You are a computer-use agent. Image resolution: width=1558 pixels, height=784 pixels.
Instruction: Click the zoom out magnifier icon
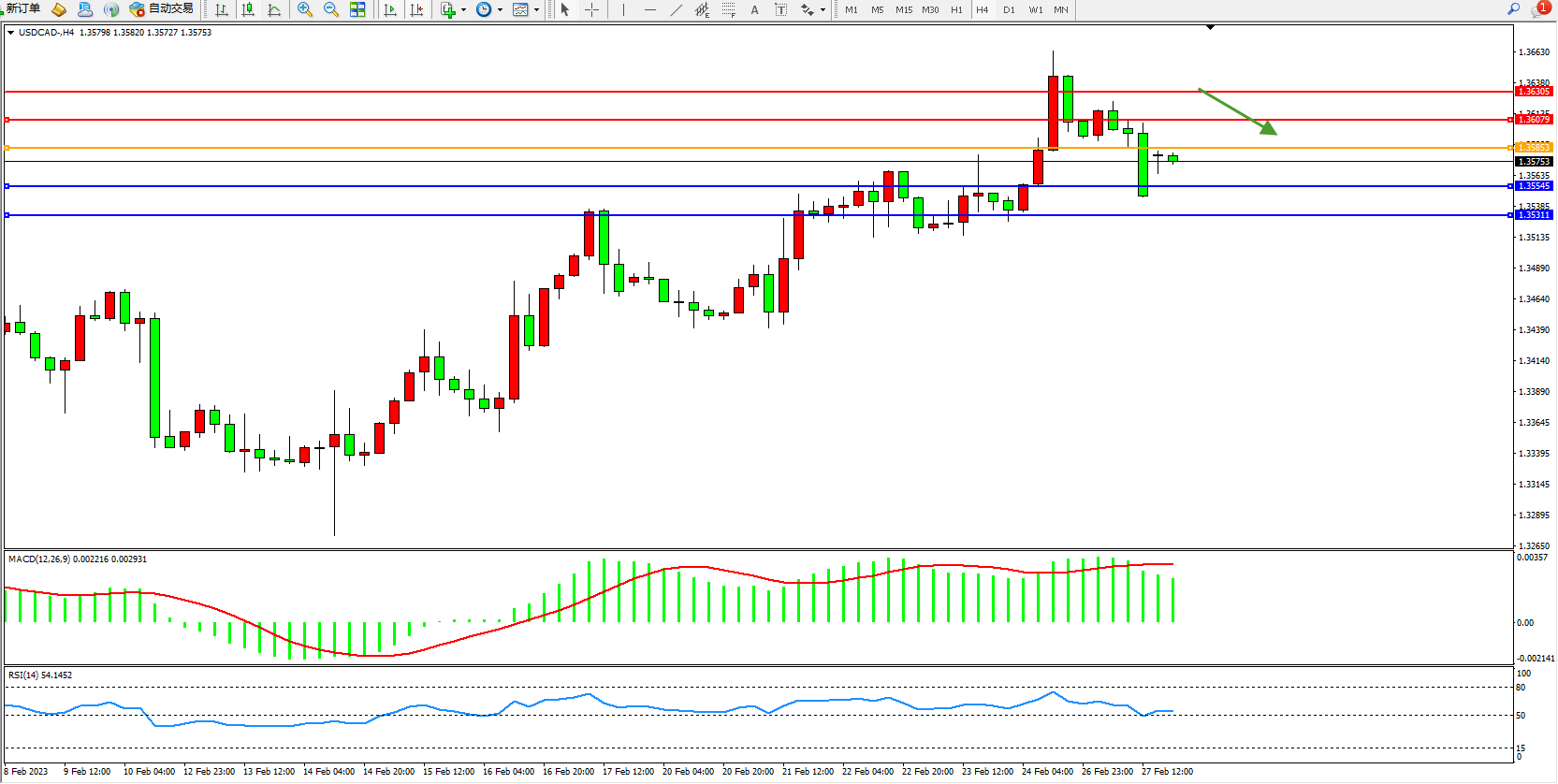point(331,9)
